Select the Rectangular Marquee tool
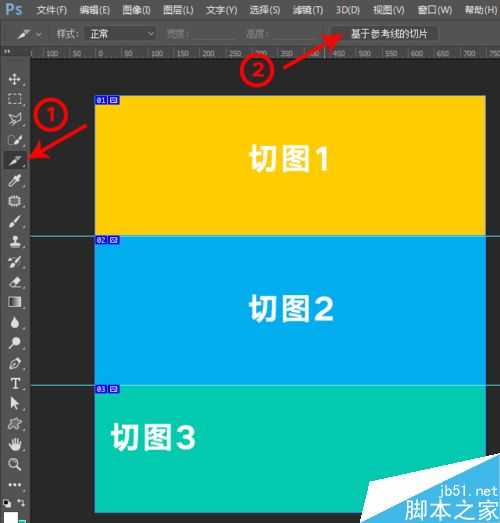 [x=14, y=99]
